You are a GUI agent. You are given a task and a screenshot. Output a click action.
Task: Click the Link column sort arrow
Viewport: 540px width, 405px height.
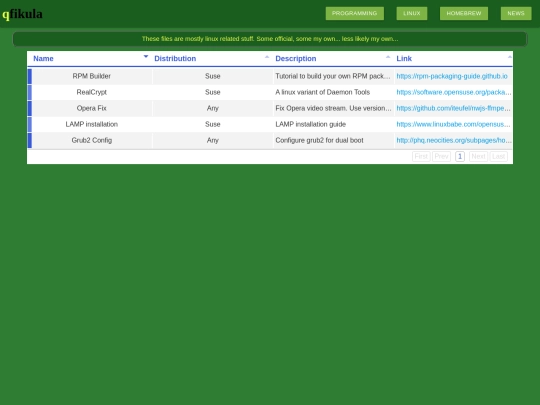pos(510,57)
